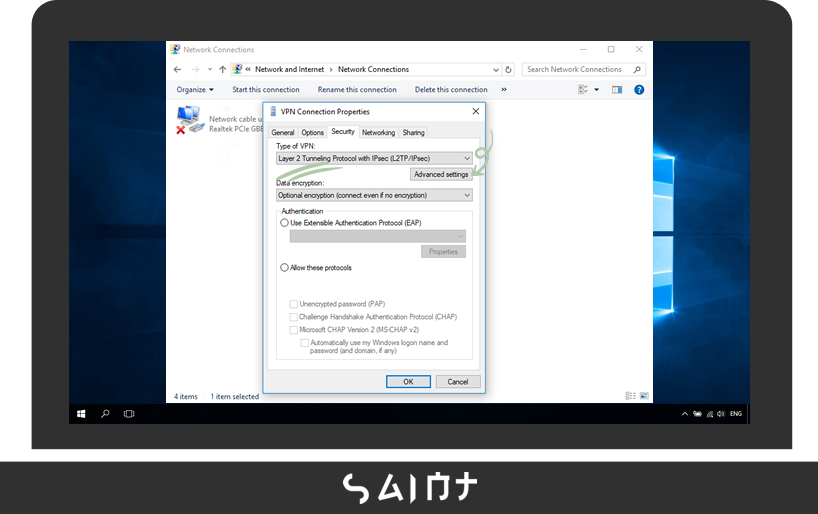818x514 pixels.
Task: Open the Options tab
Action: click(313, 132)
